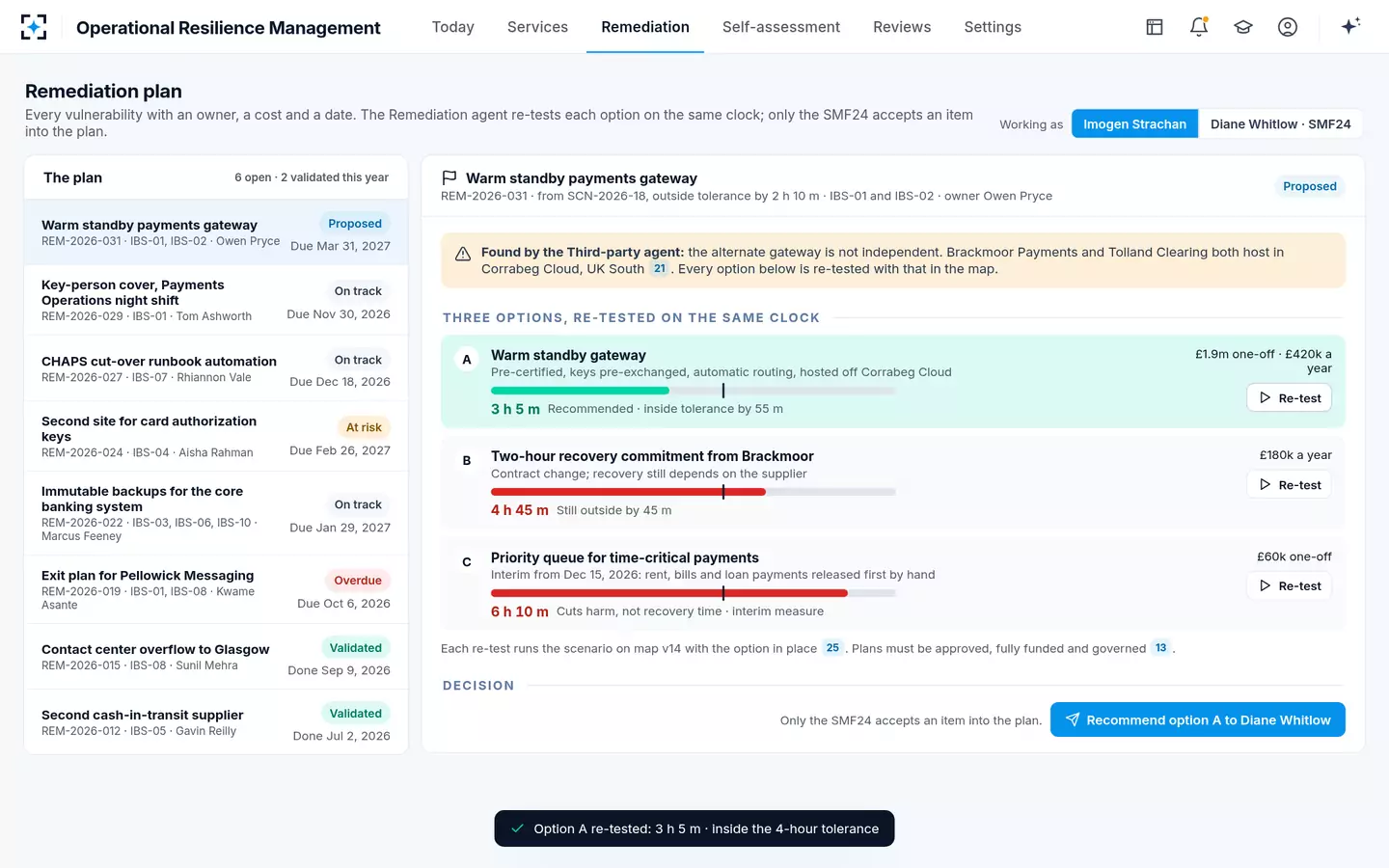Open Key-person cover, Payments Operations night shift item
This screenshot has width=1389, height=868.
pos(216,300)
